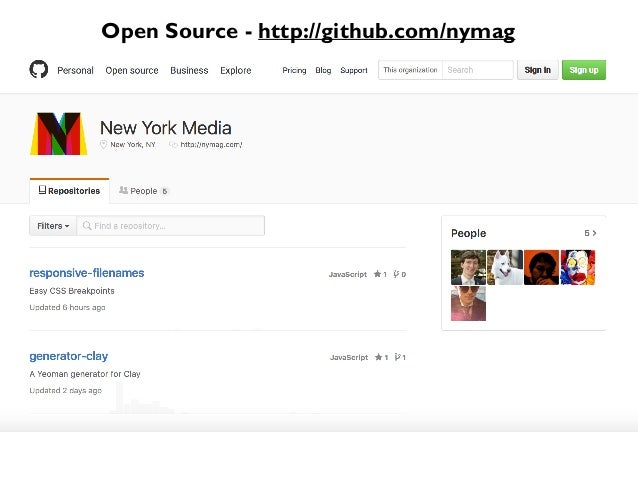Click the People tab count badge
Viewport: 638px width, 479px height.
pos(164,191)
